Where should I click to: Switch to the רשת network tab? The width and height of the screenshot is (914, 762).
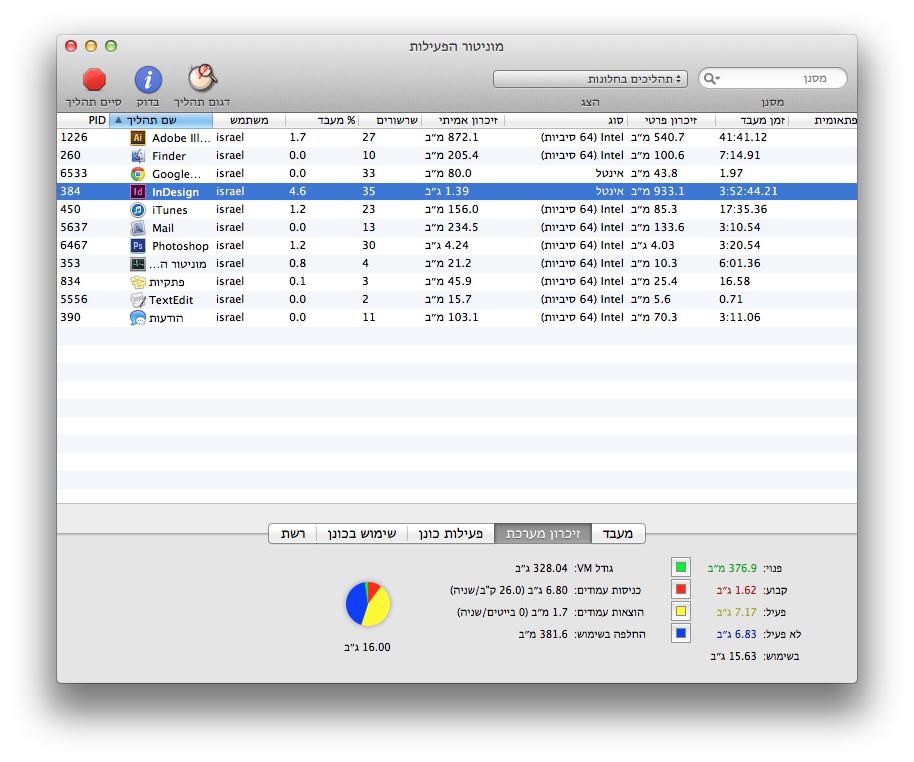click(293, 533)
